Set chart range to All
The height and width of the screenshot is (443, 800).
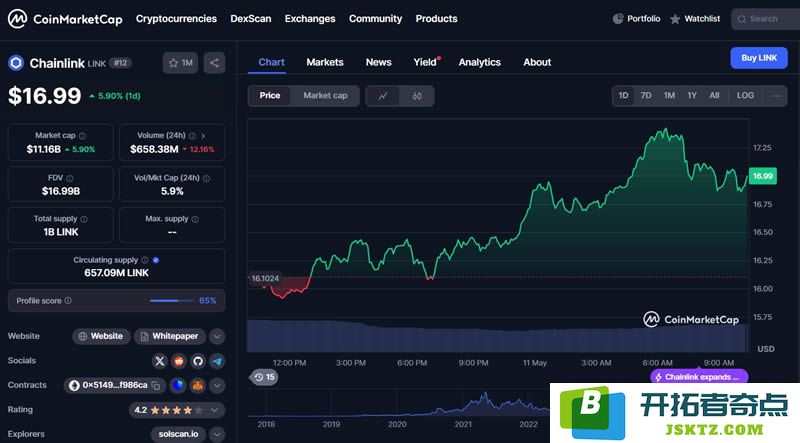coord(714,95)
